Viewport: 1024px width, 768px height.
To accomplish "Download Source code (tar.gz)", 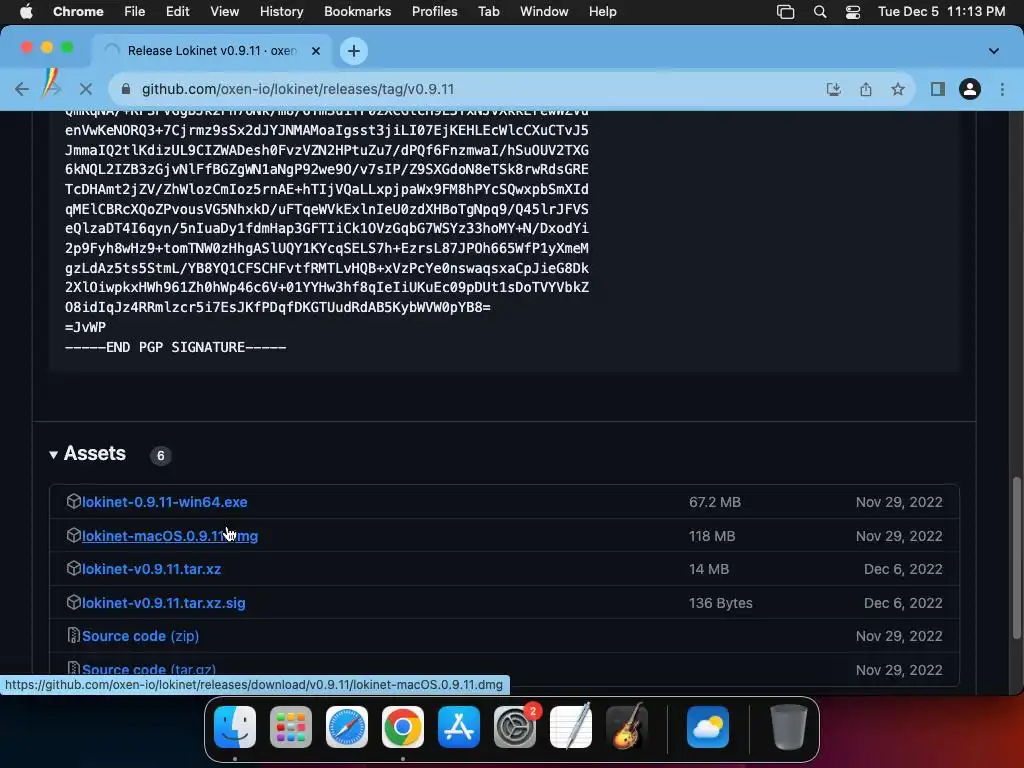I will 149,670.
